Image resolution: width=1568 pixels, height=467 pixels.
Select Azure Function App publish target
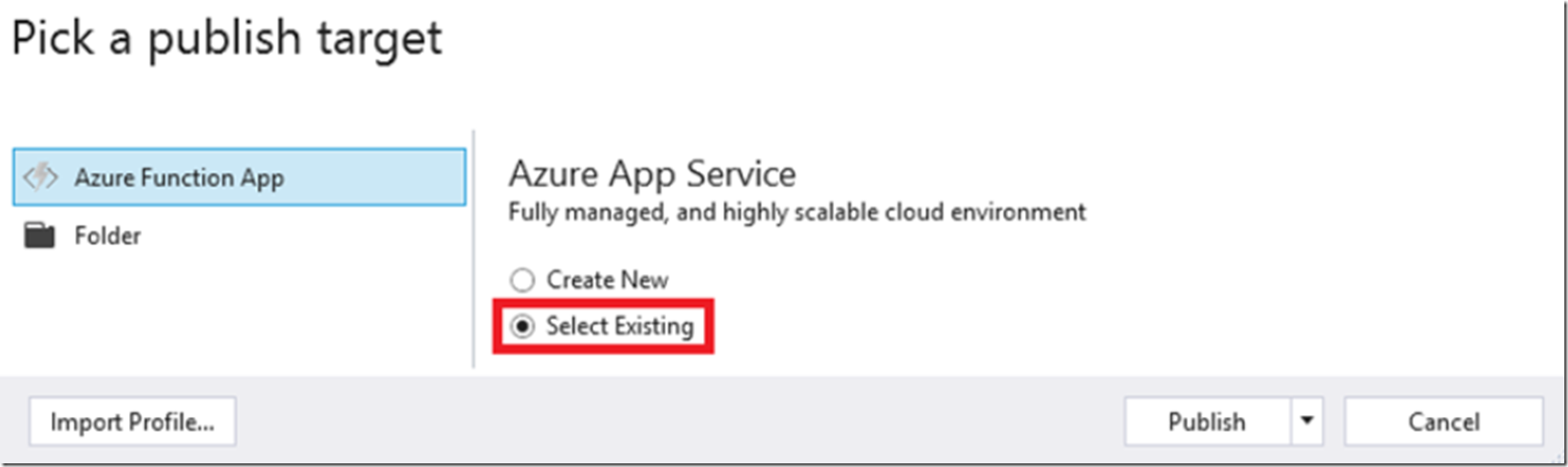click(x=239, y=177)
